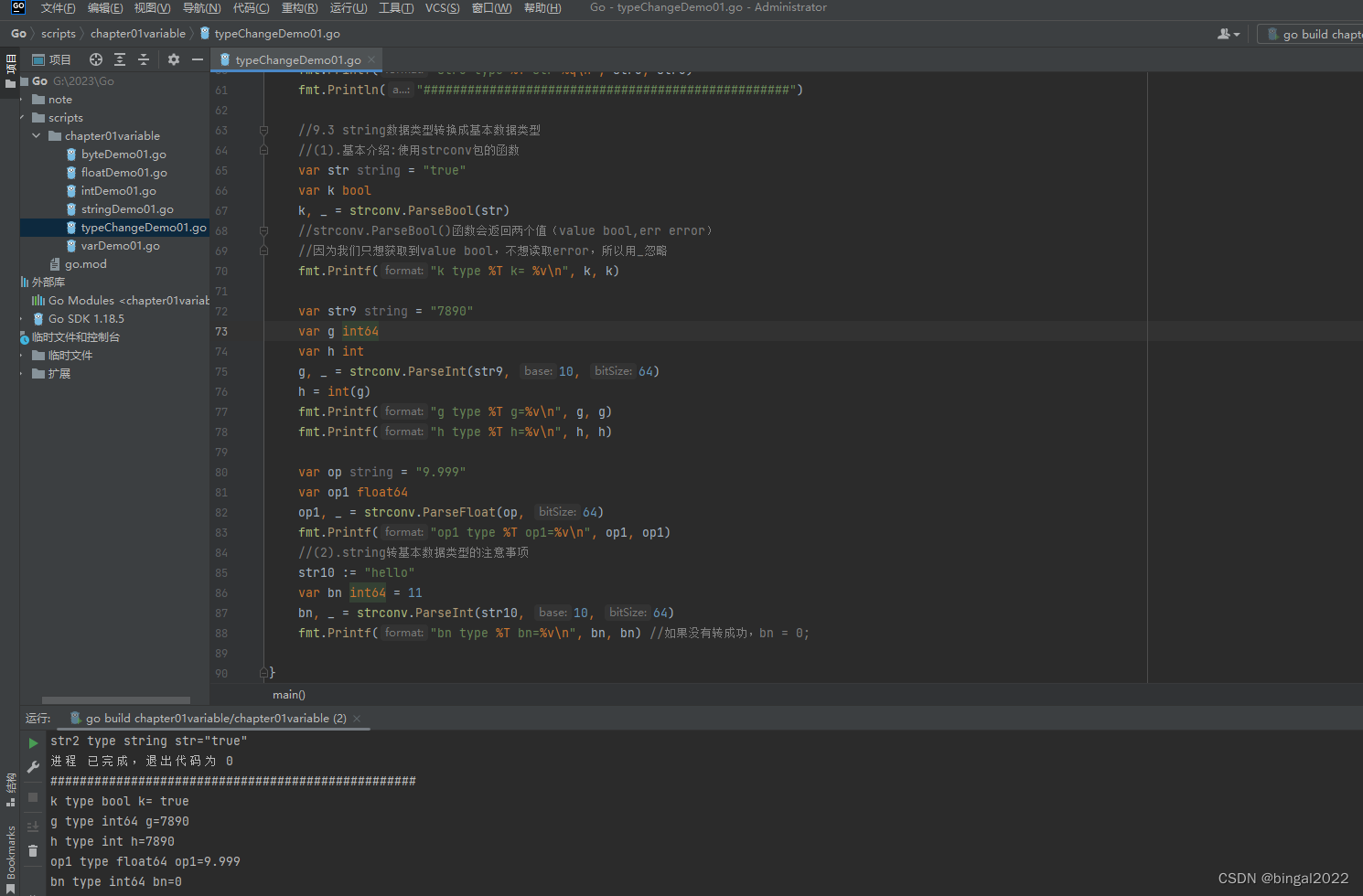Close the go build run tab
1363x896 pixels.
tap(357, 719)
